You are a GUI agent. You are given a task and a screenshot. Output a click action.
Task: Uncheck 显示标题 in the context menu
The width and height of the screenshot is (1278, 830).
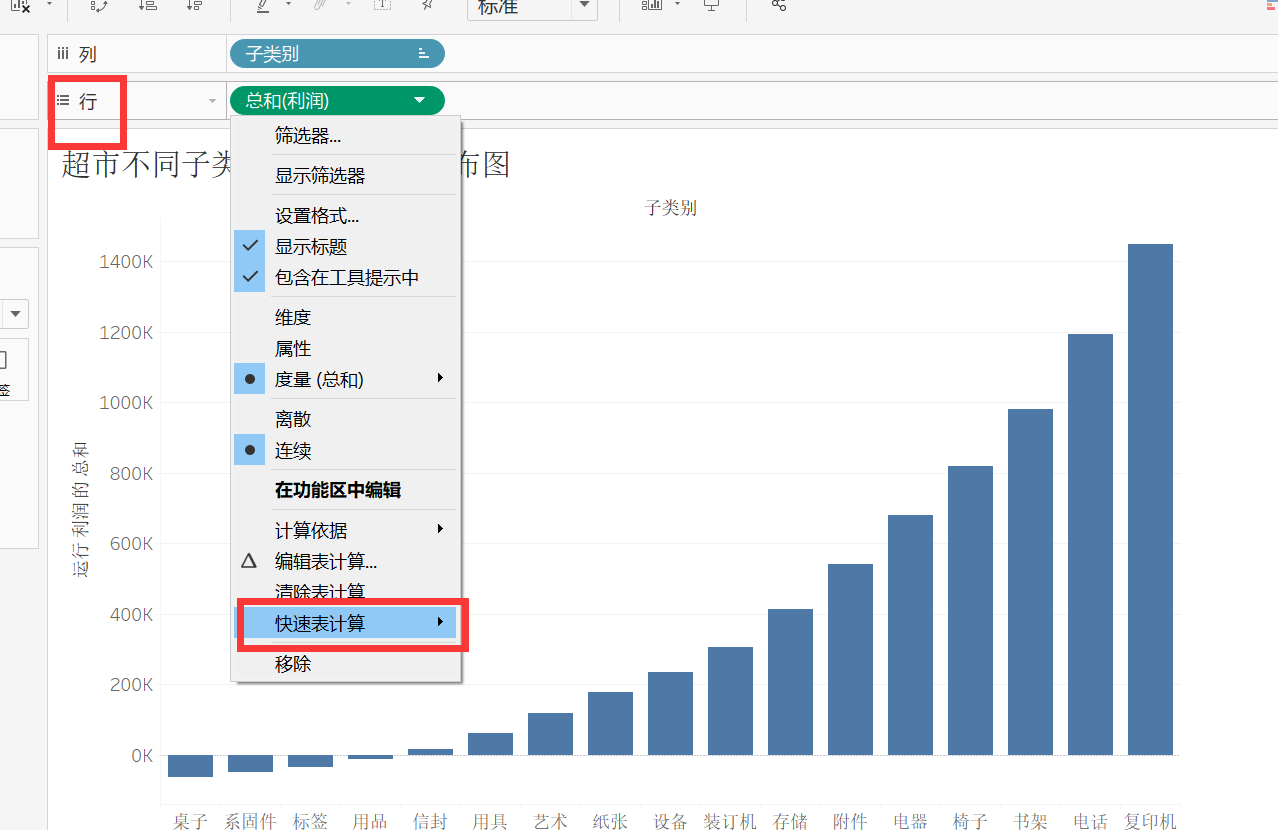346,246
